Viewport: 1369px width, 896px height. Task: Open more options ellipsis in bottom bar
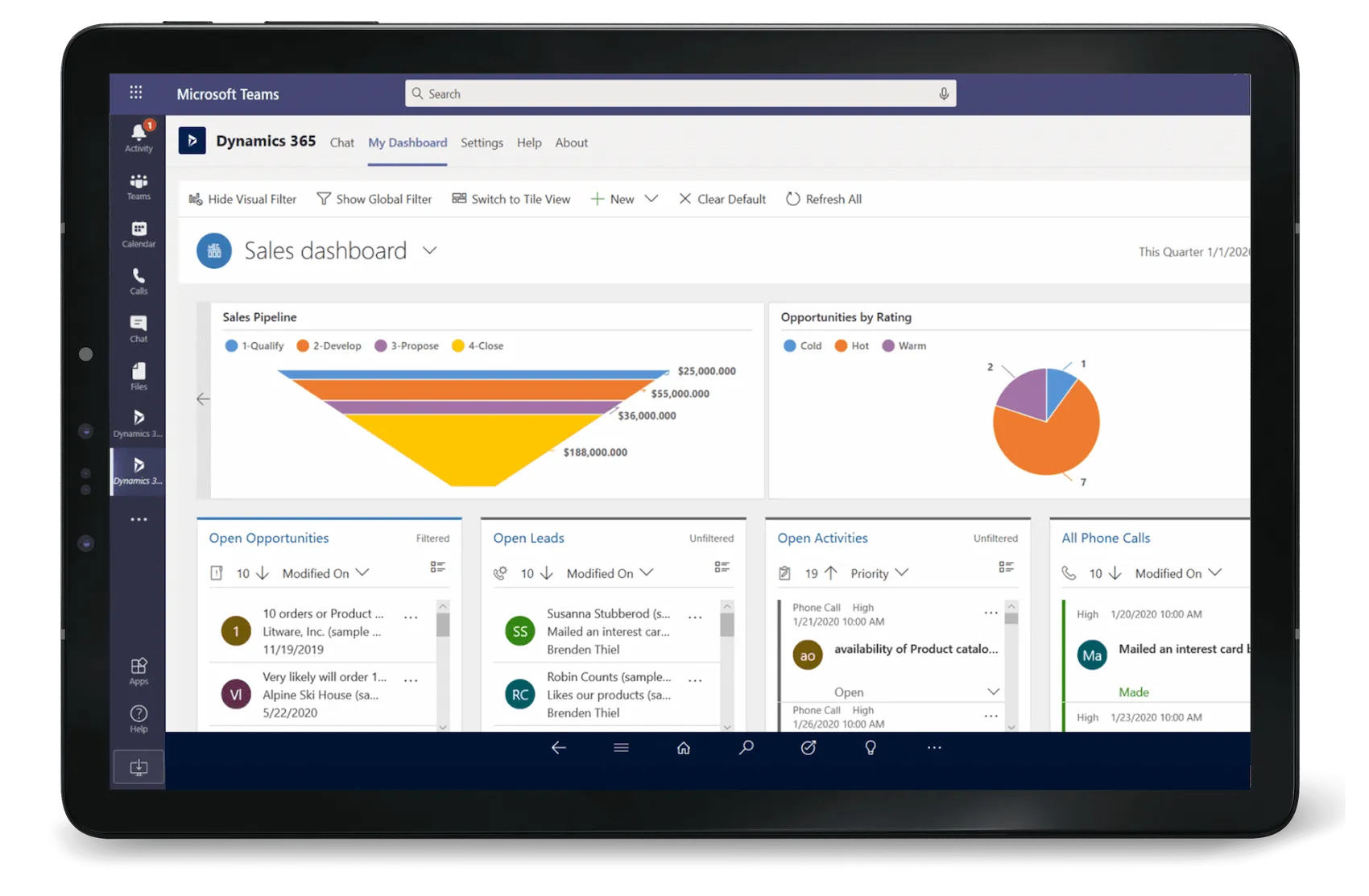(934, 748)
